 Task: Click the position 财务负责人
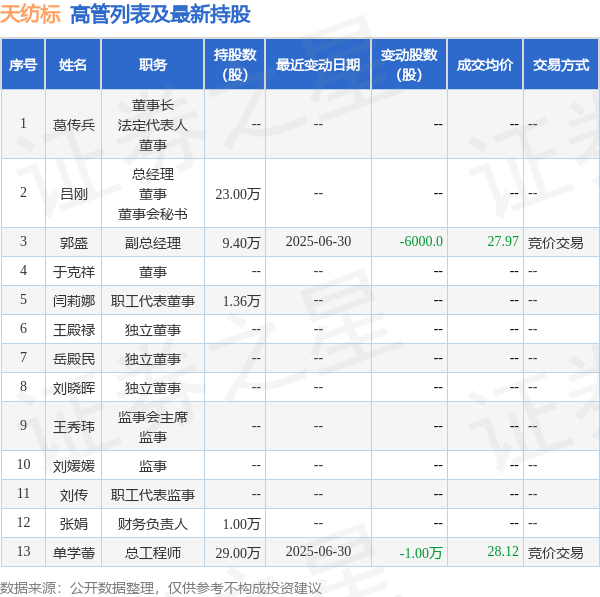point(153,524)
